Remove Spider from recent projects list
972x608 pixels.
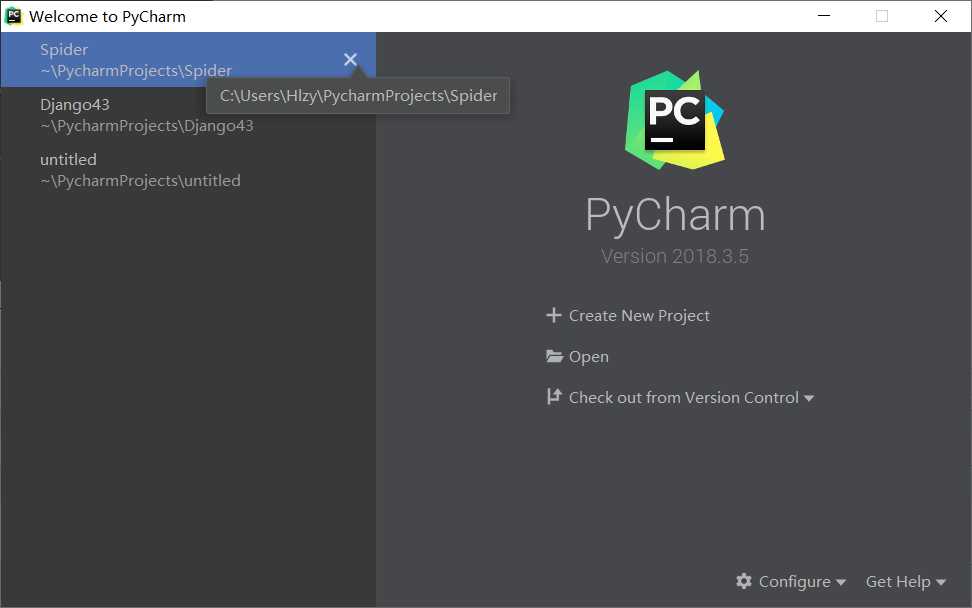350,59
